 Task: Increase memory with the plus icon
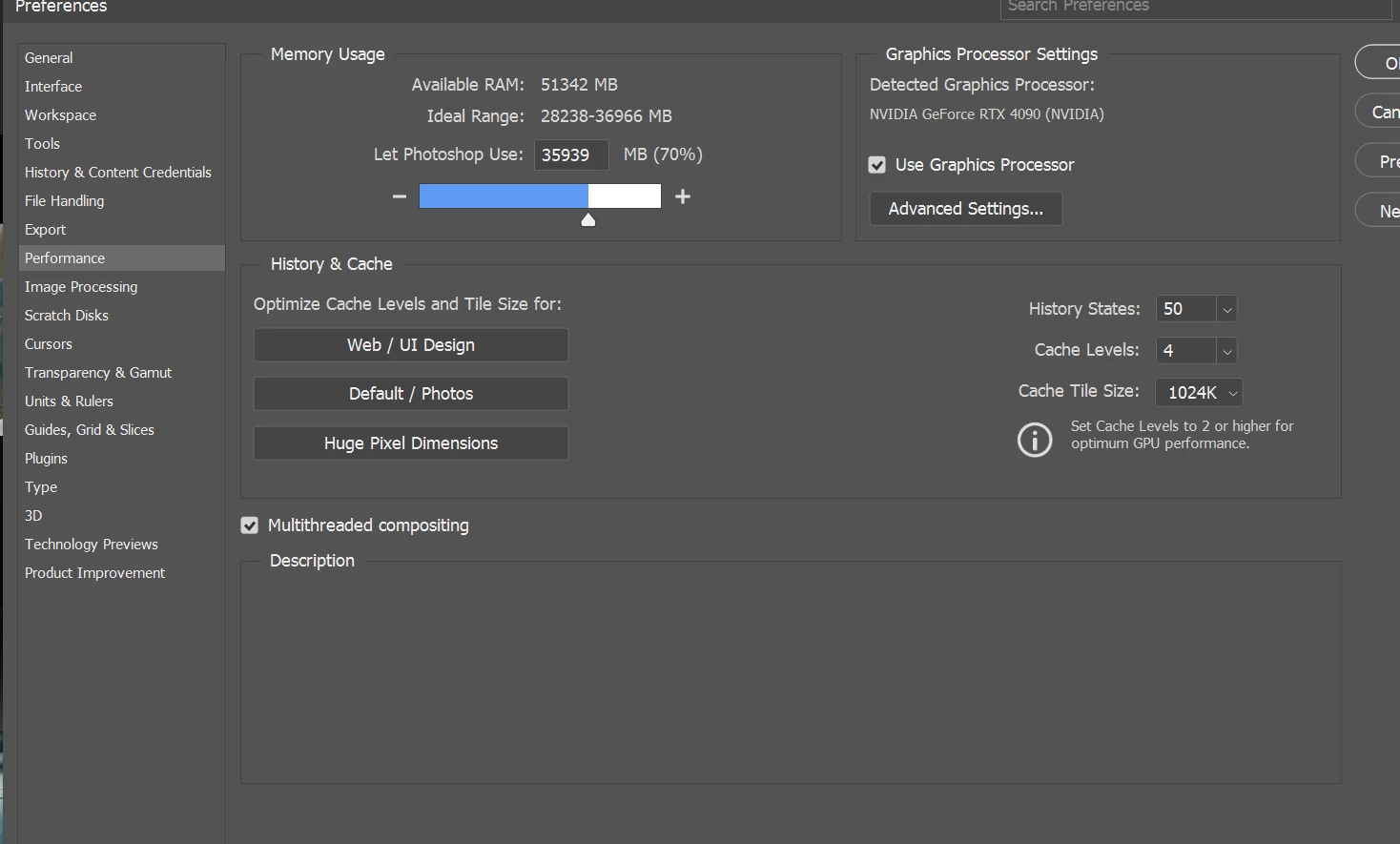683,196
